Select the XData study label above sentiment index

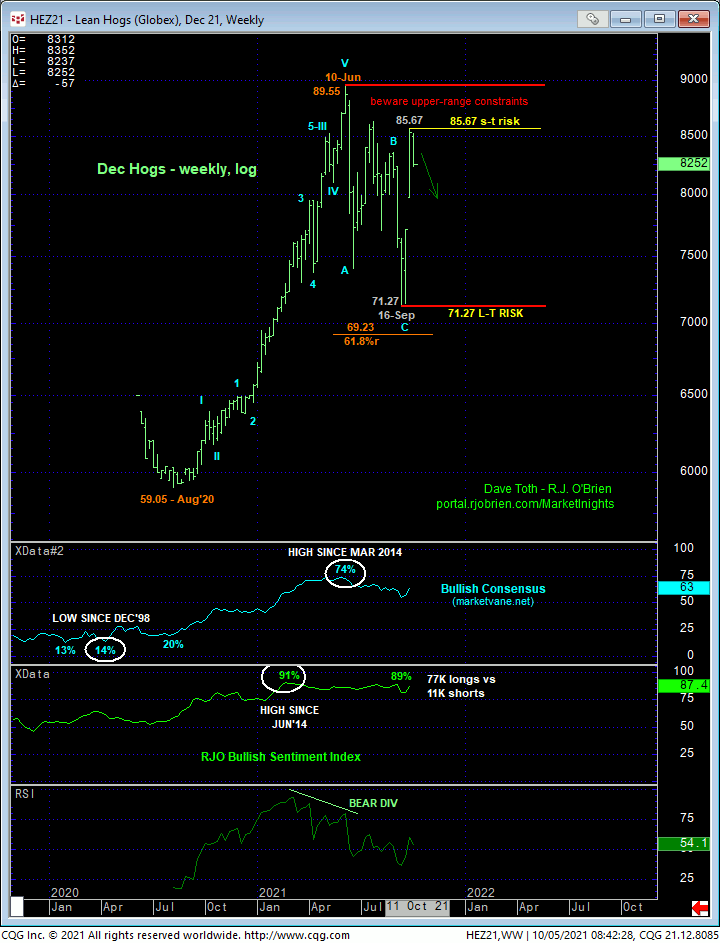[x=29, y=675]
